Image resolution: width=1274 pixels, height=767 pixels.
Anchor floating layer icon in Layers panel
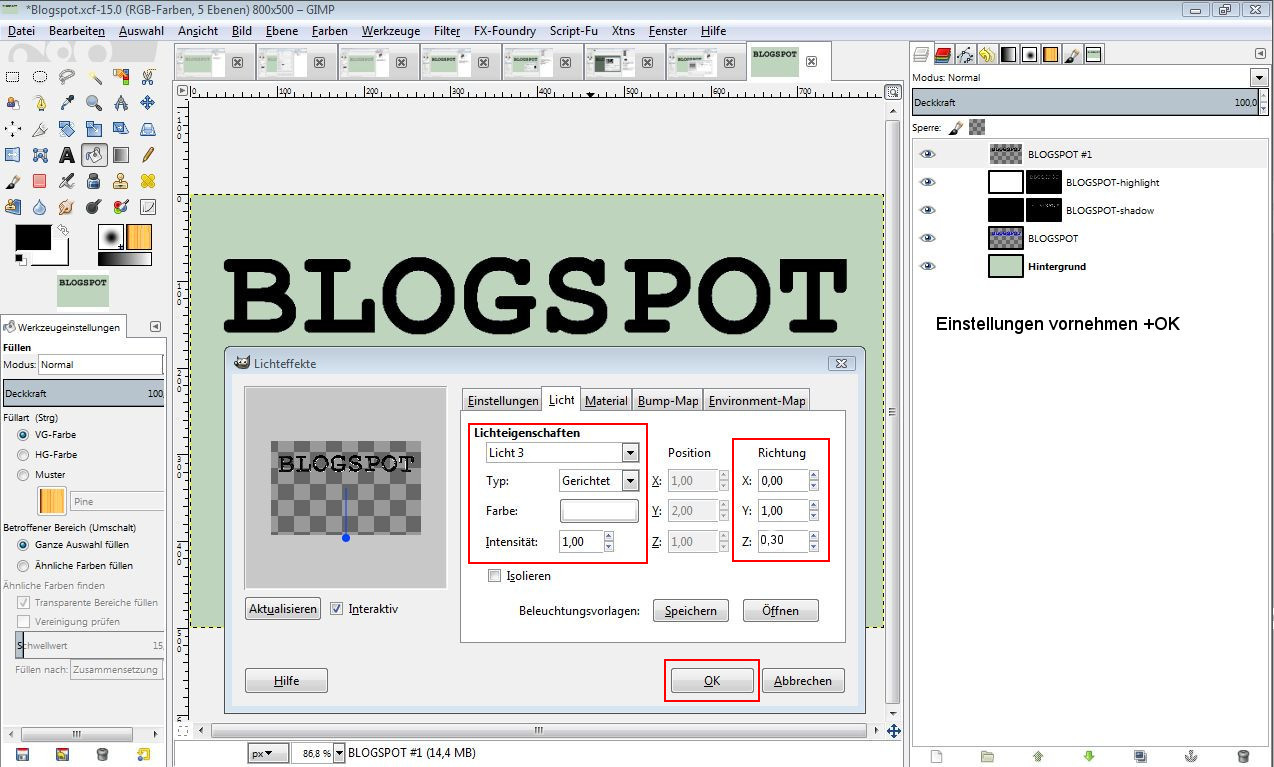coord(1191,755)
